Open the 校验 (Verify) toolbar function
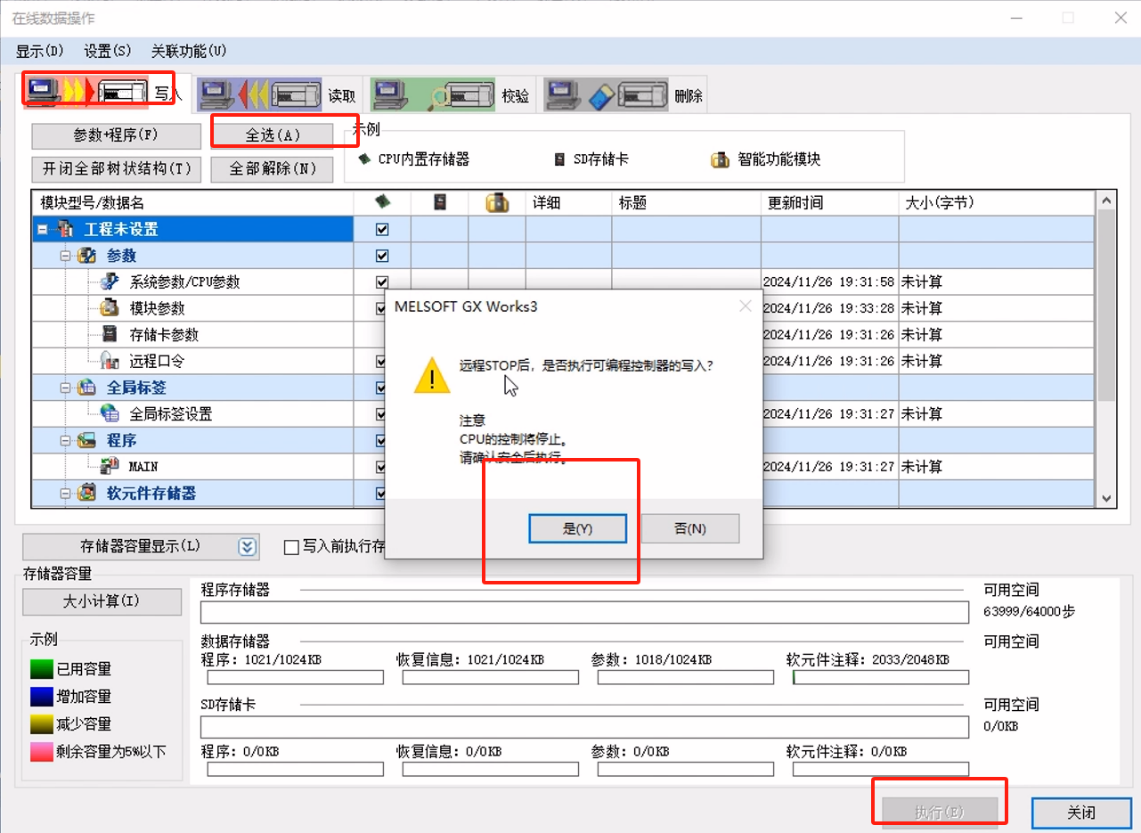The width and height of the screenshot is (1141, 833). 432,91
